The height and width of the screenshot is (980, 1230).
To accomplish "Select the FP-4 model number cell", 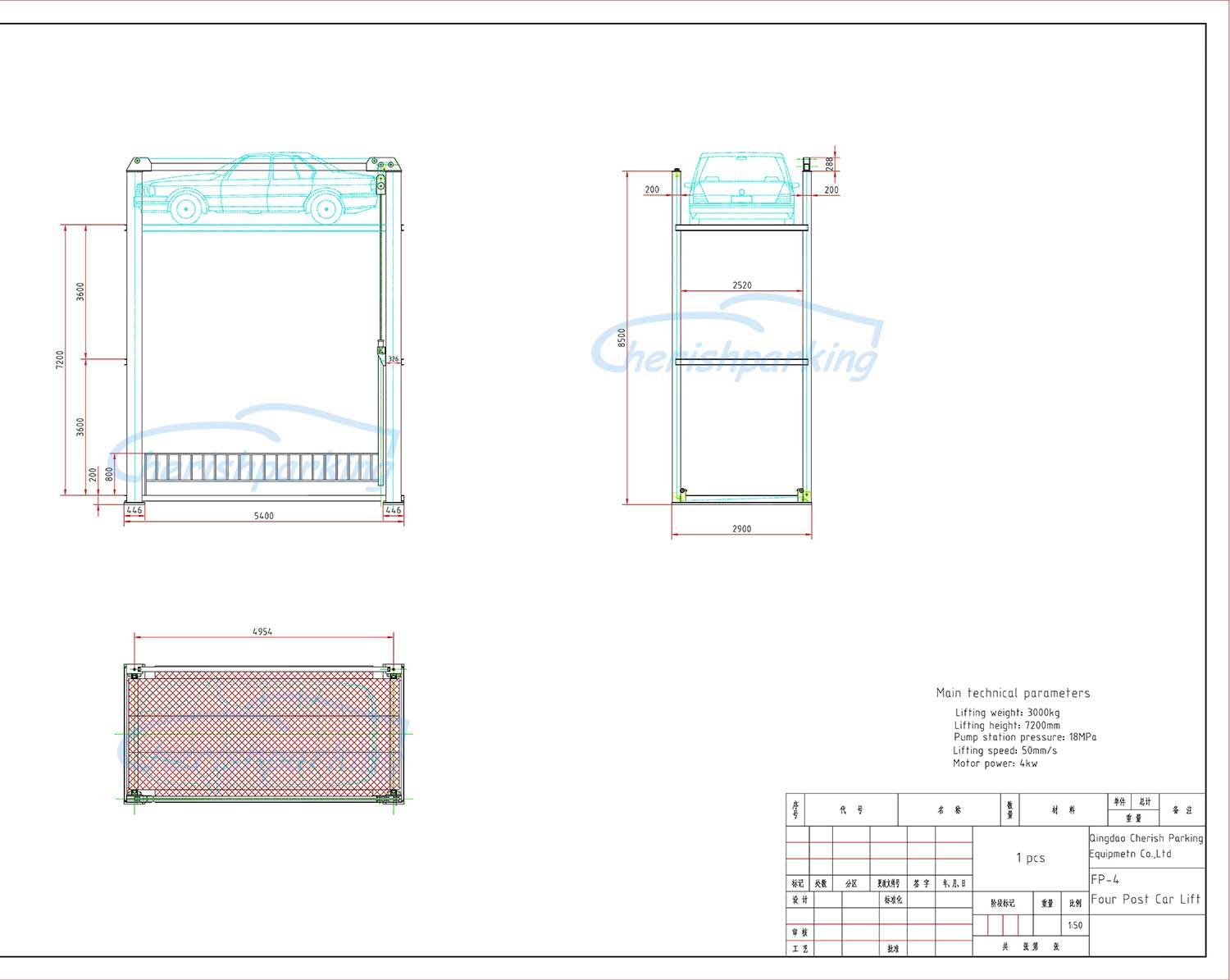I will pyautogui.click(x=1105, y=879).
